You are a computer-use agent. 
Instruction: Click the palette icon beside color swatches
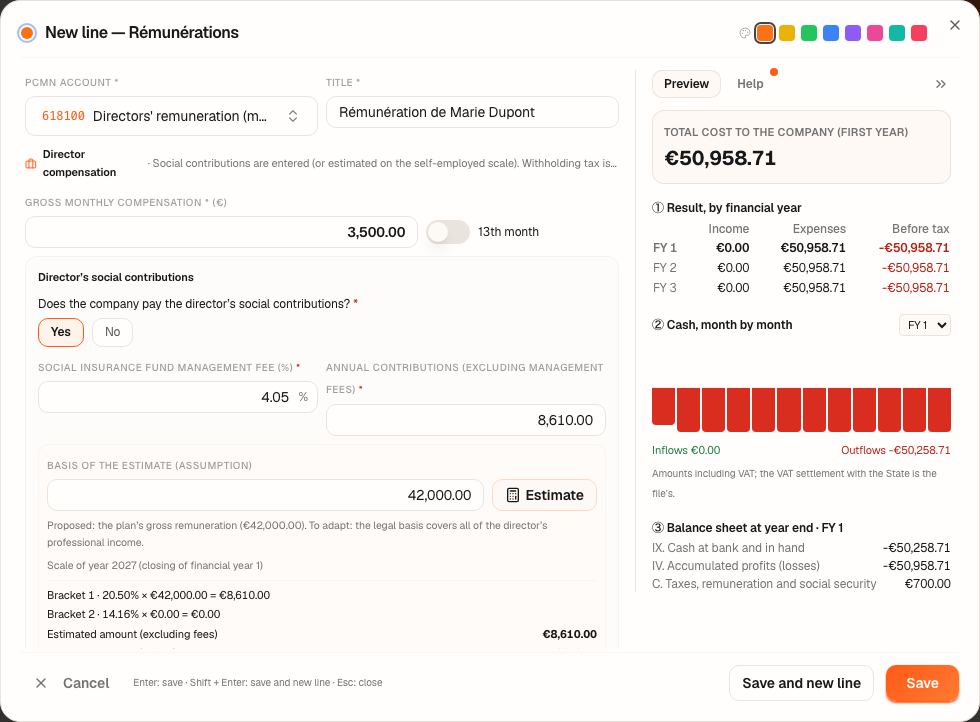(744, 33)
